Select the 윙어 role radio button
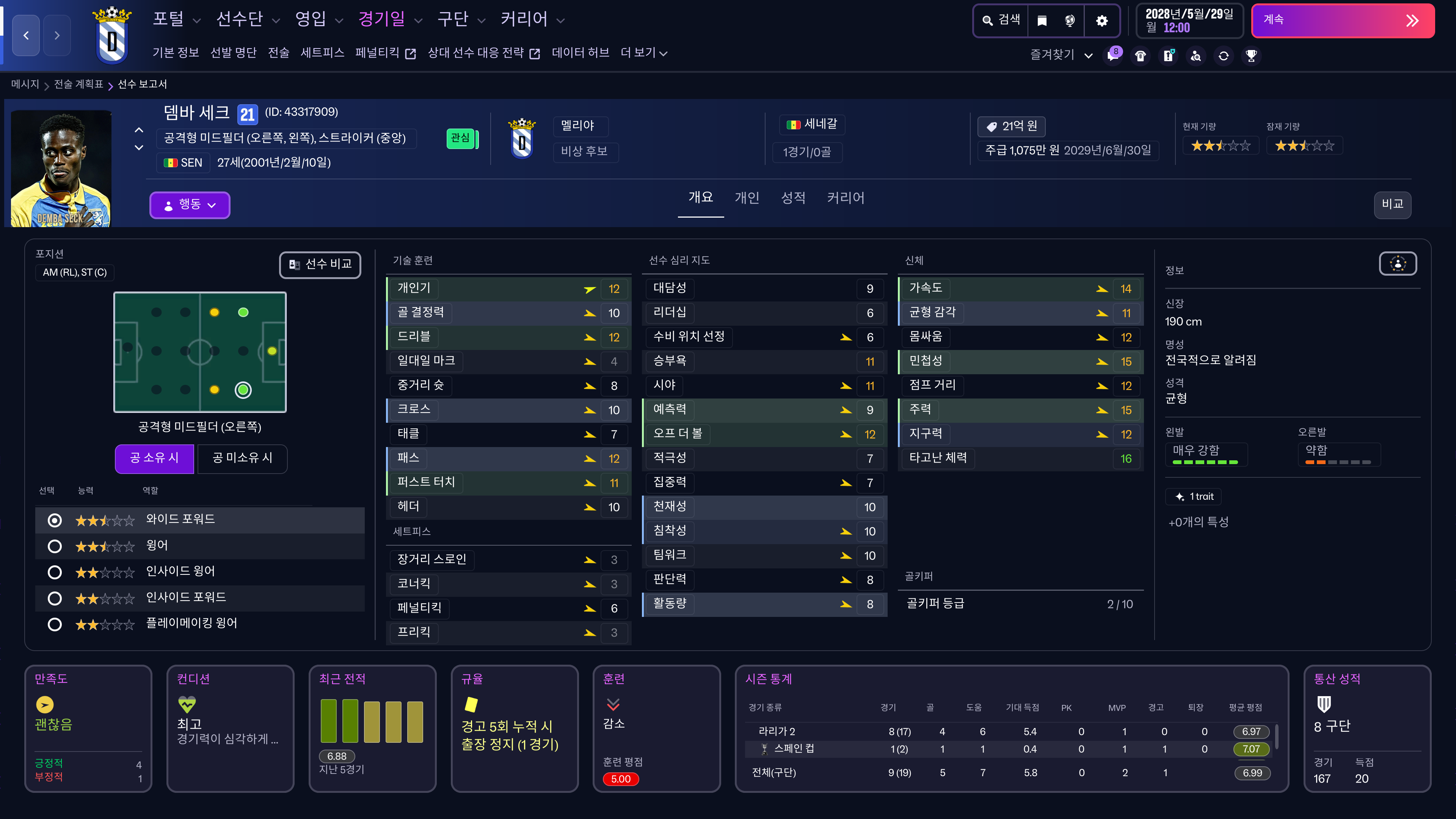Viewport: 1456px width, 819px height. pyautogui.click(x=55, y=546)
